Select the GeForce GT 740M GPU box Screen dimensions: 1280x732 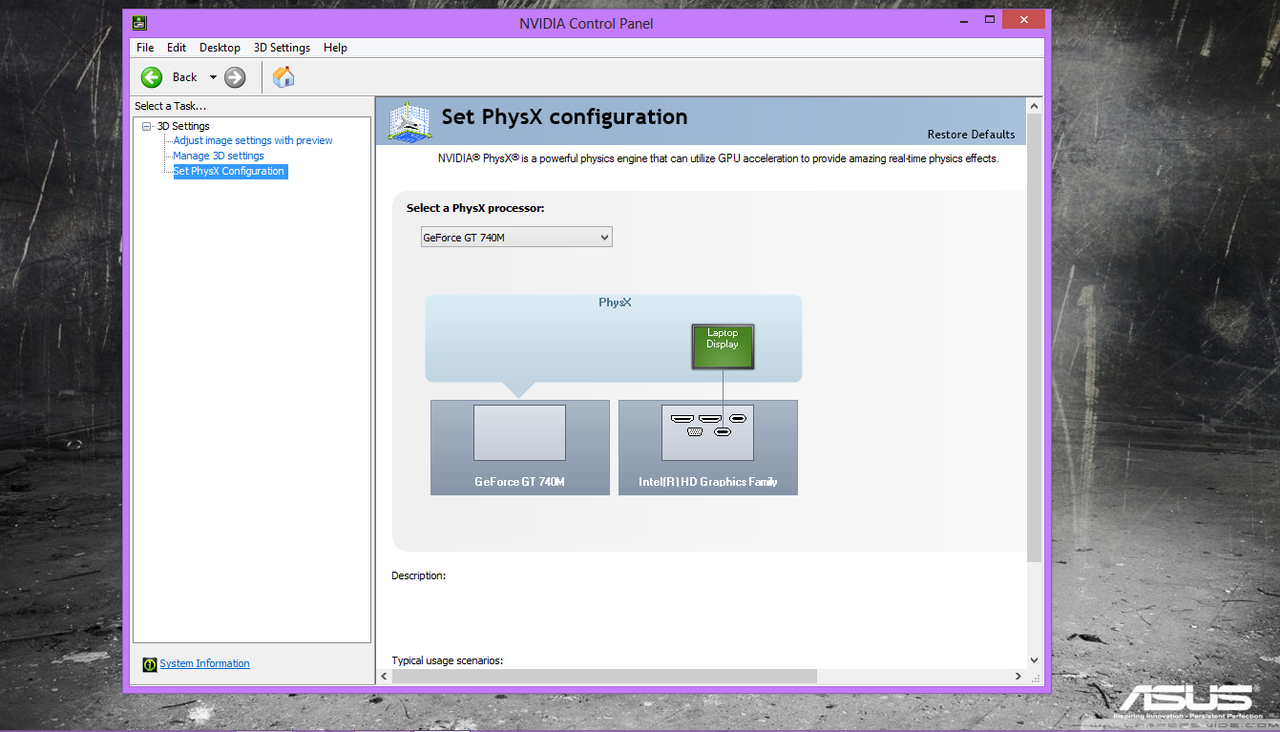(520, 447)
